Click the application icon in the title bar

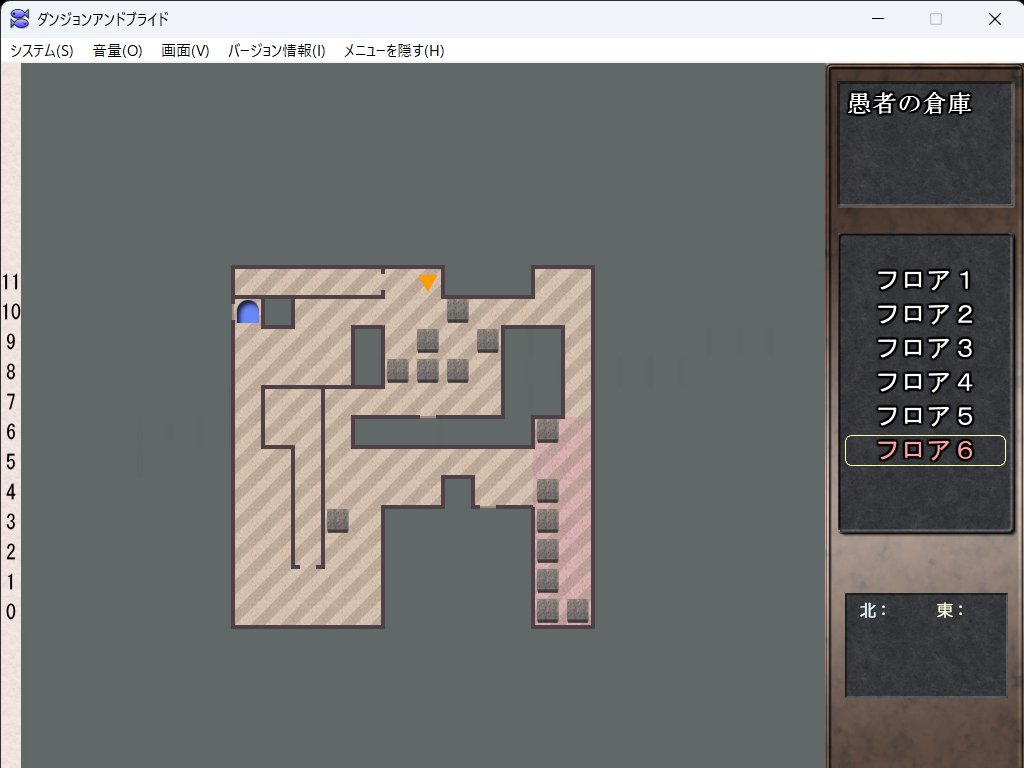click(19, 19)
